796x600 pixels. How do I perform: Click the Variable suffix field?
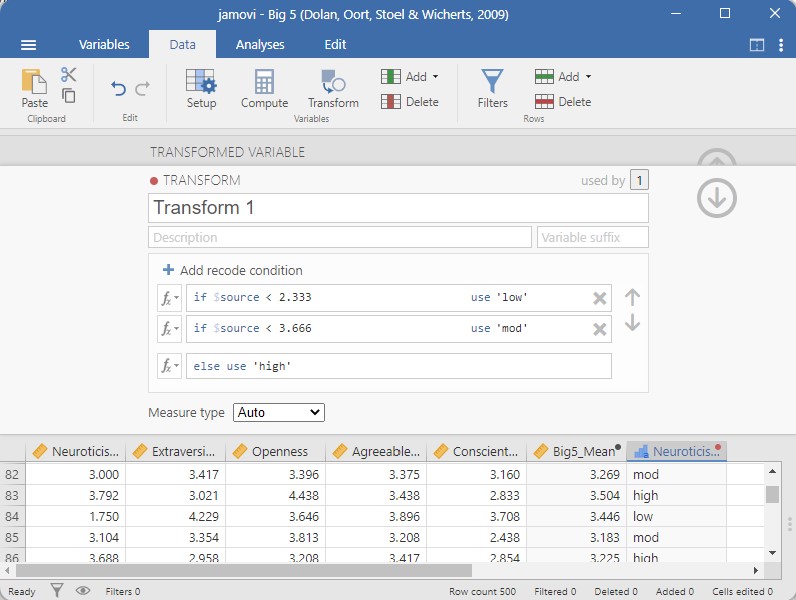[592, 237]
